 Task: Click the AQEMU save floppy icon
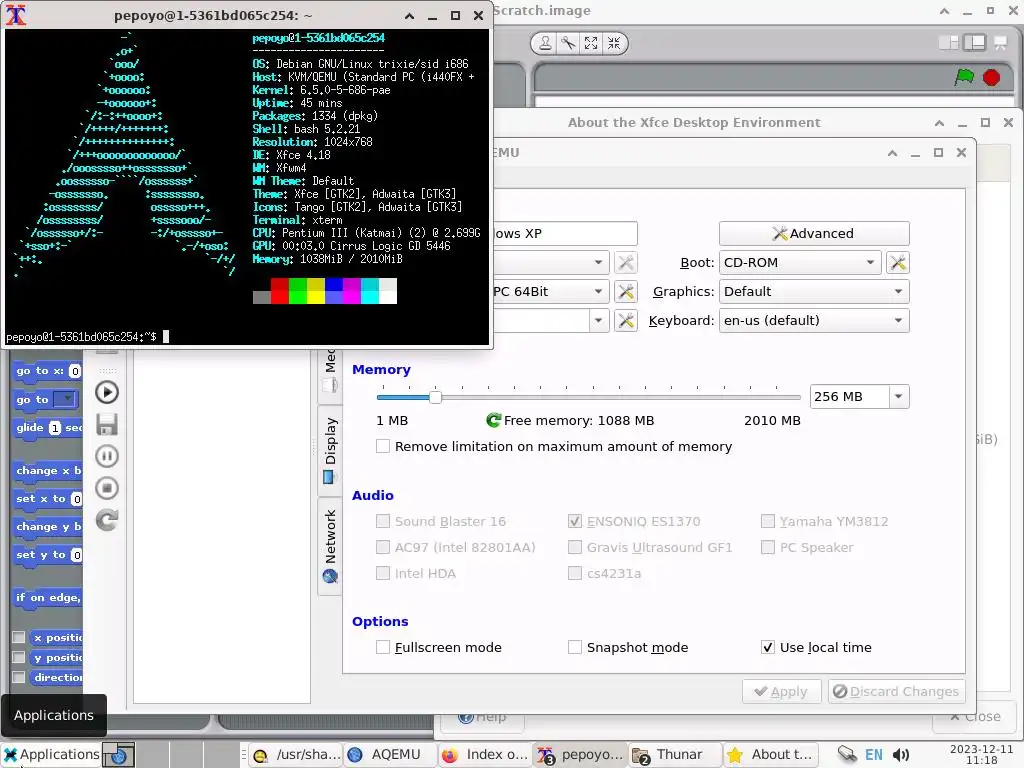[107, 424]
